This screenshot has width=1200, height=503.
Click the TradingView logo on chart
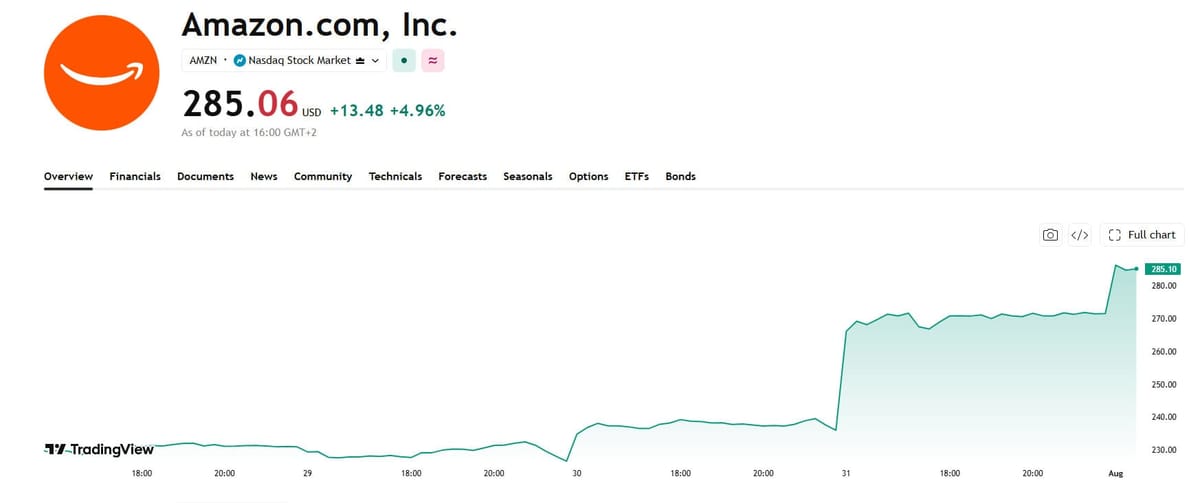100,449
